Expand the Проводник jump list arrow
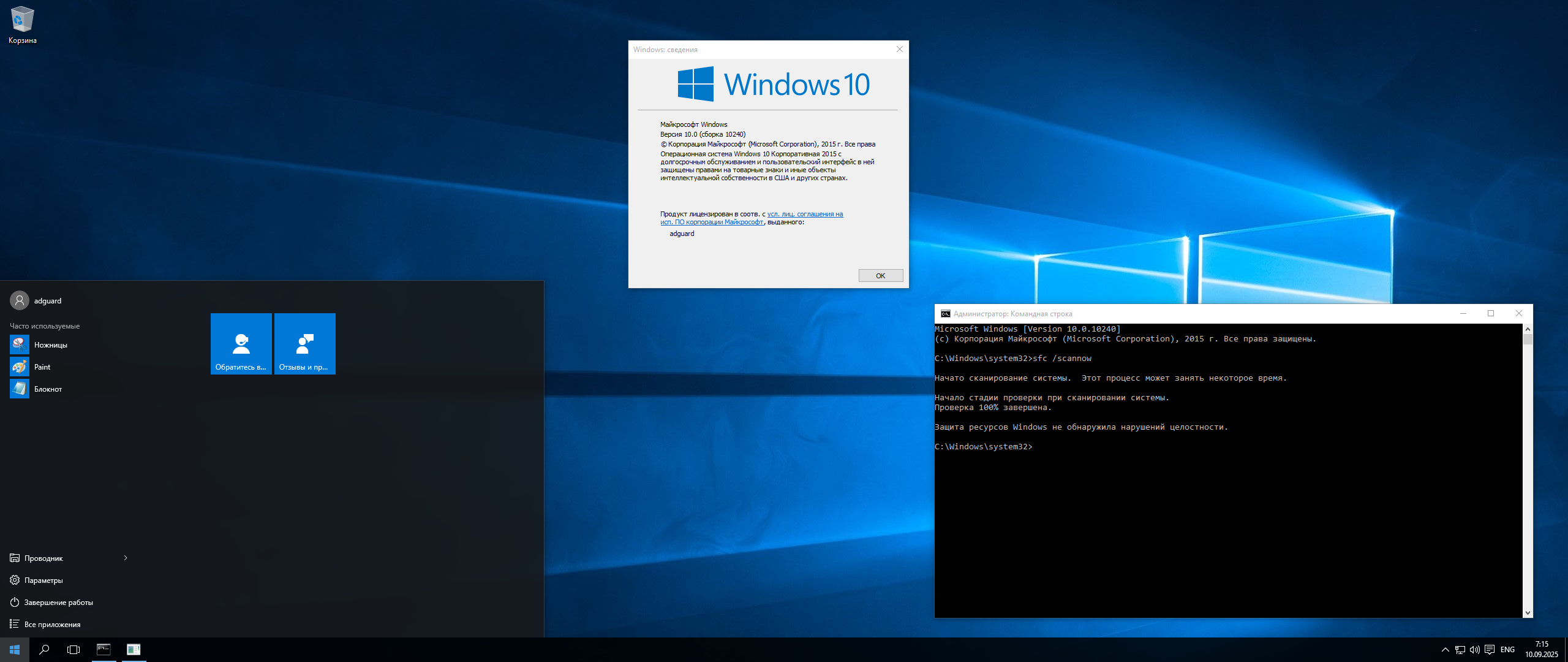 pyautogui.click(x=126, y=558)
